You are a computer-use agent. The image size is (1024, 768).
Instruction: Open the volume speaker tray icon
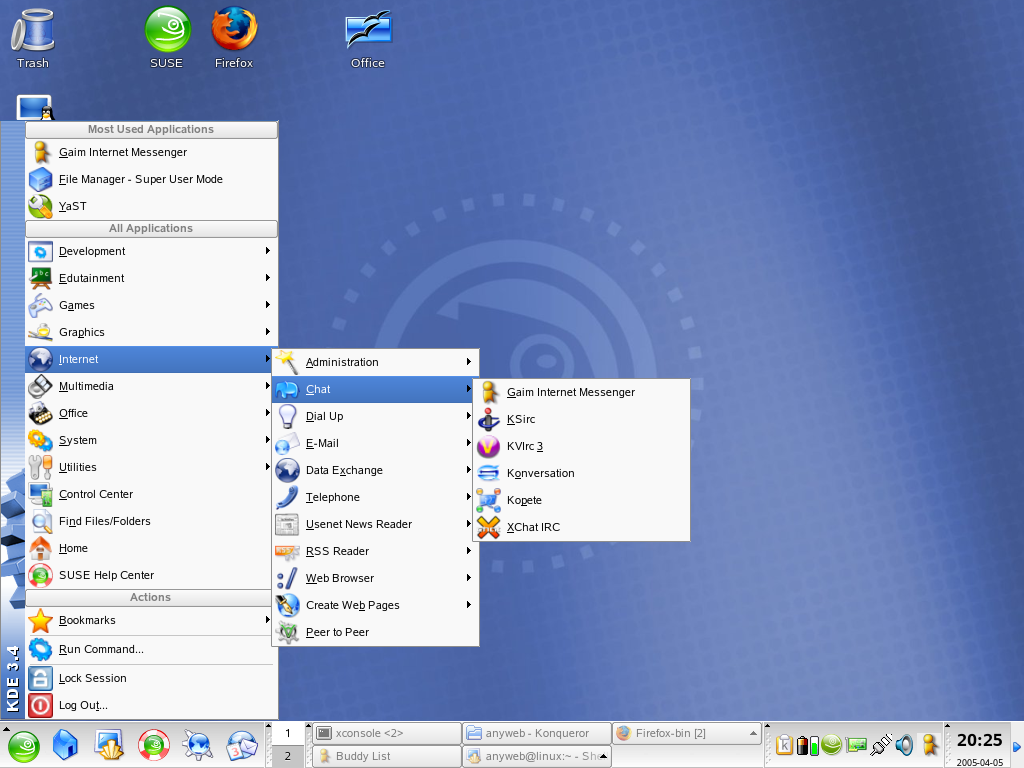tap(904, 744)
